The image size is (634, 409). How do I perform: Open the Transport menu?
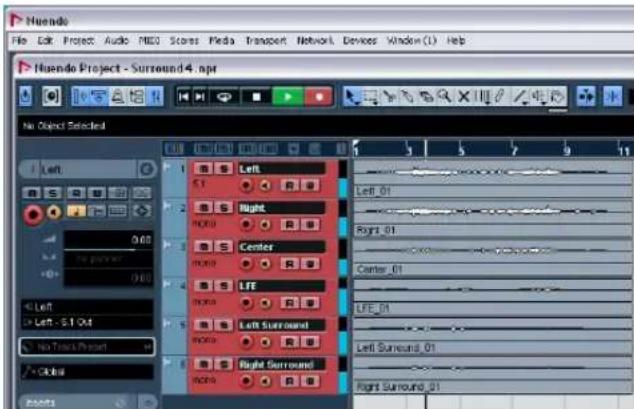[x=266, y=40]
